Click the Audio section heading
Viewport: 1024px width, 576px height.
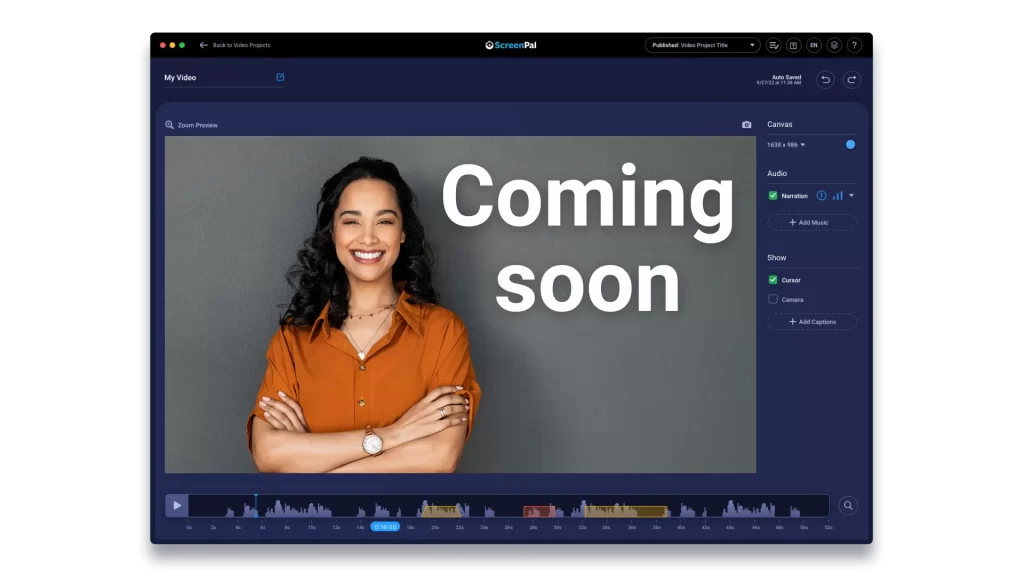[777, 173]
